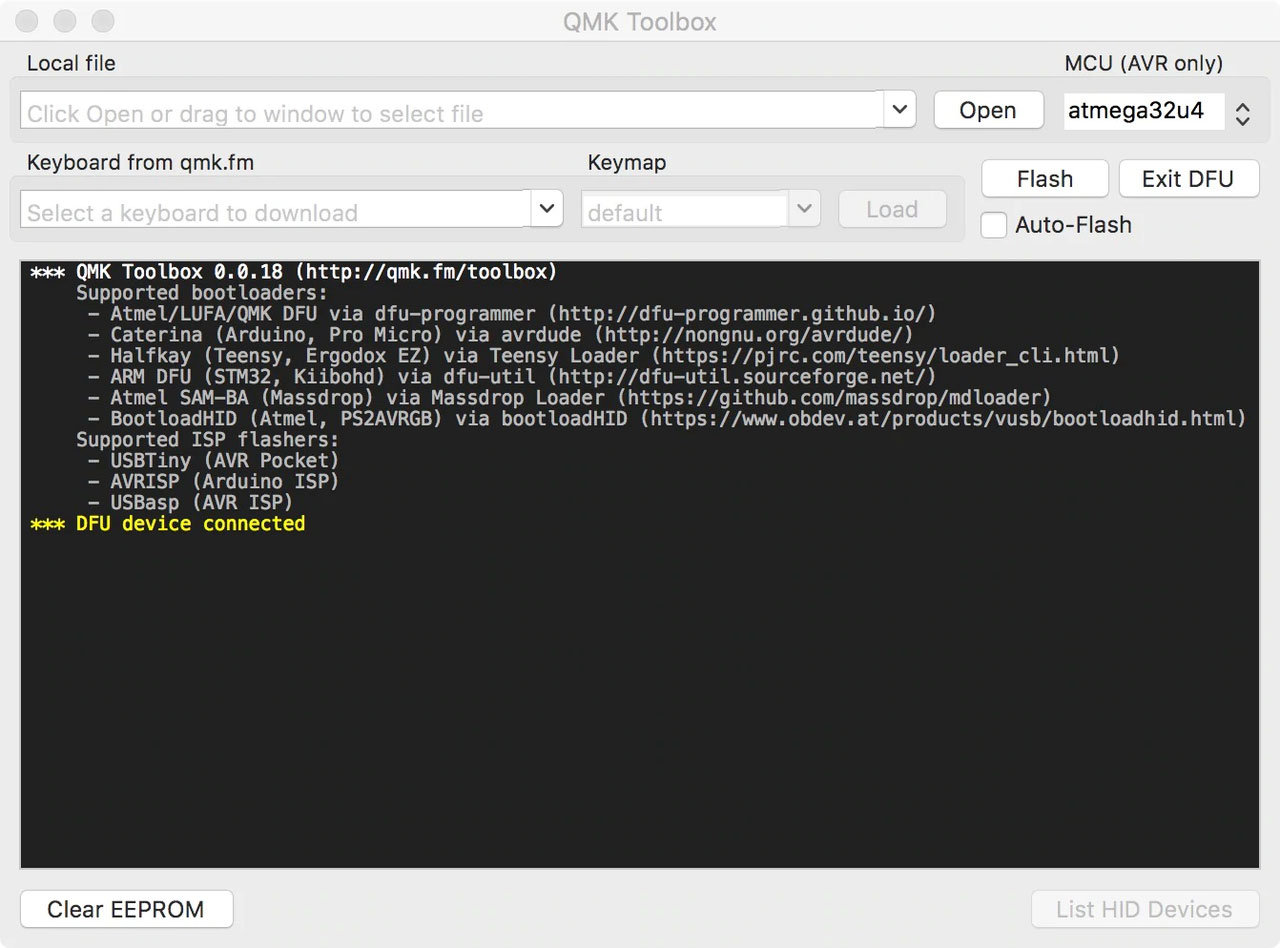
Task: Click the Local file path input field
Action: tap(450, 112)
